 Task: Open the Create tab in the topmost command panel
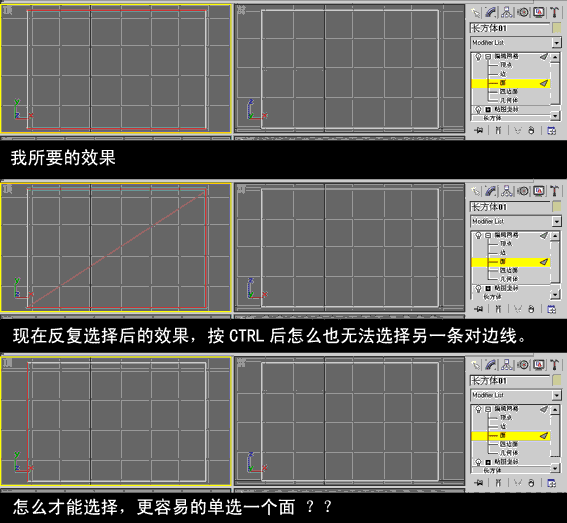476,13
